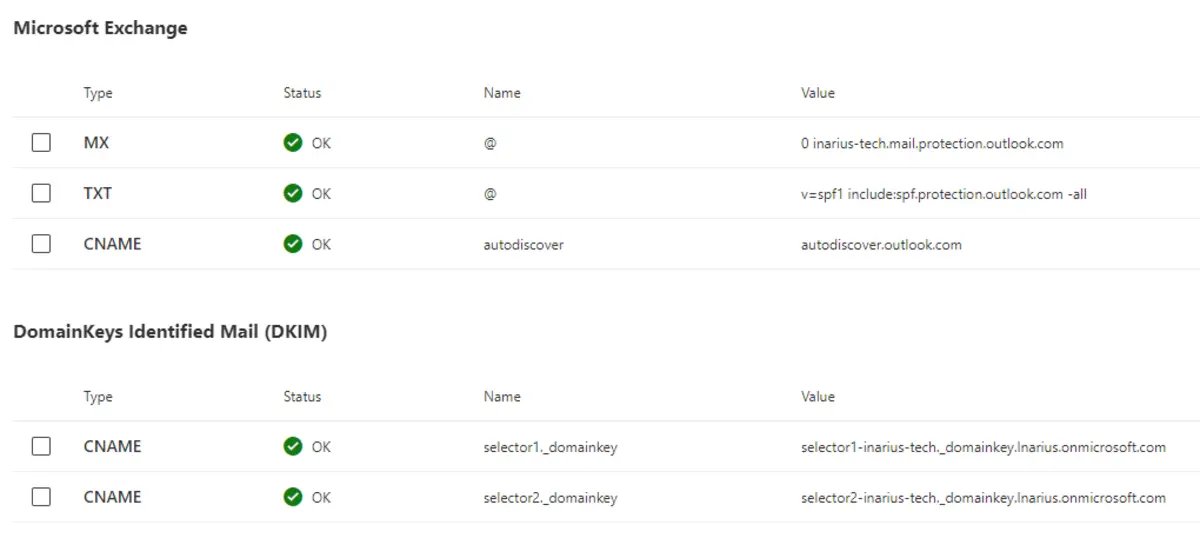Tick the autodiscover CNAME record checkbox

pos(41,244)
